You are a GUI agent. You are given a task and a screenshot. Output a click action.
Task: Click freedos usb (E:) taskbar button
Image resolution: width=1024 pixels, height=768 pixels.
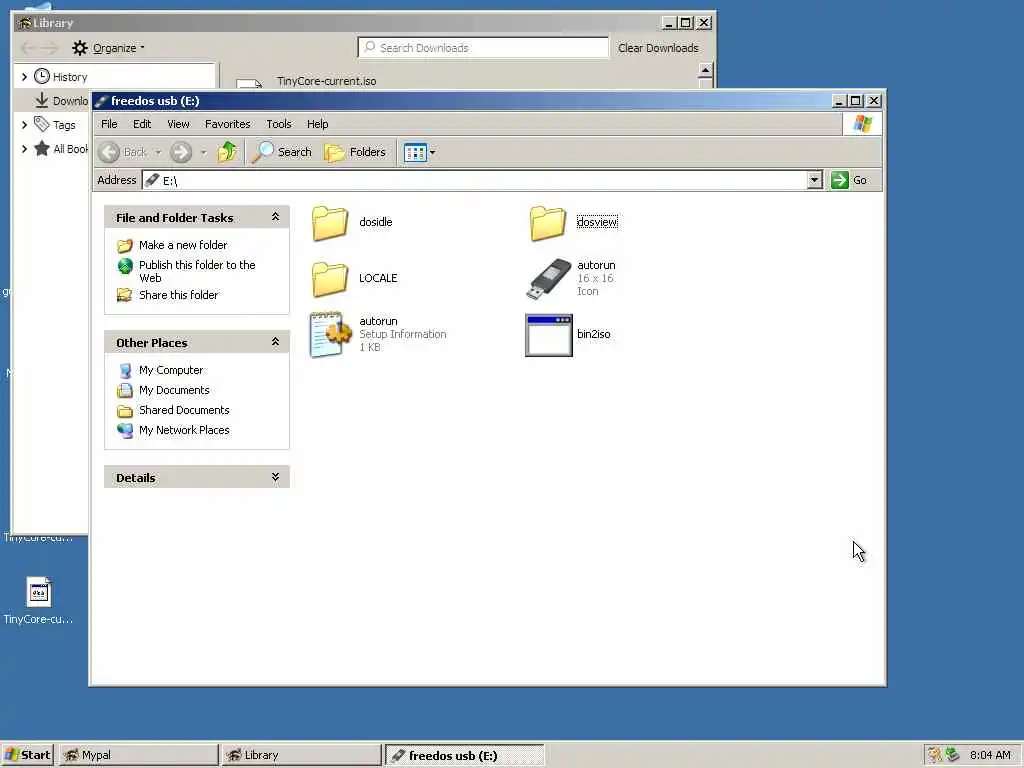[x=464, y=755]
